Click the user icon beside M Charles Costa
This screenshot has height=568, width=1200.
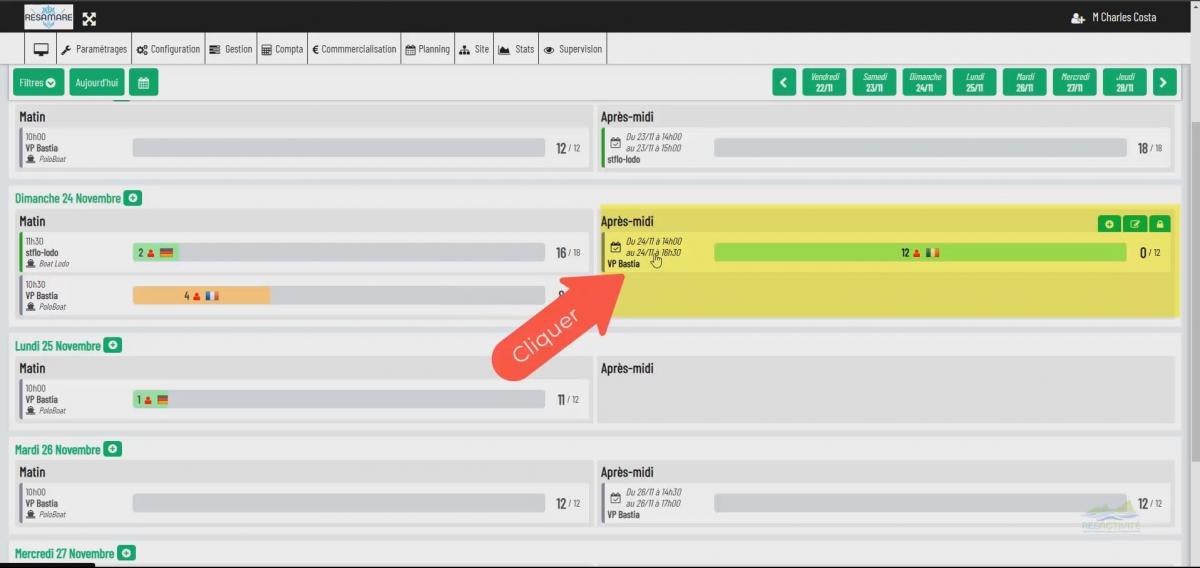1077,18
